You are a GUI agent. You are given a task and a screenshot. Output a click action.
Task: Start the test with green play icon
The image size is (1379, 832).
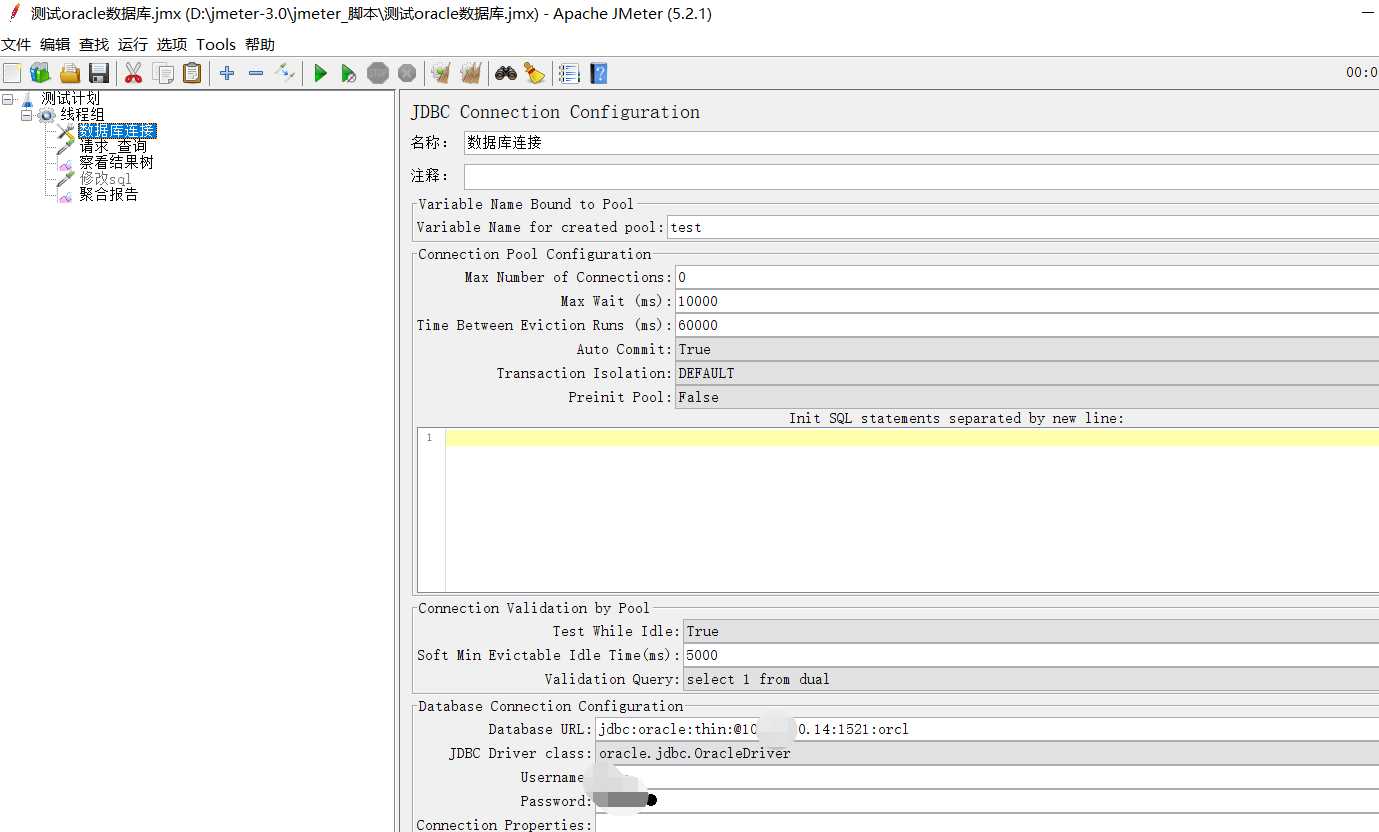320,73
